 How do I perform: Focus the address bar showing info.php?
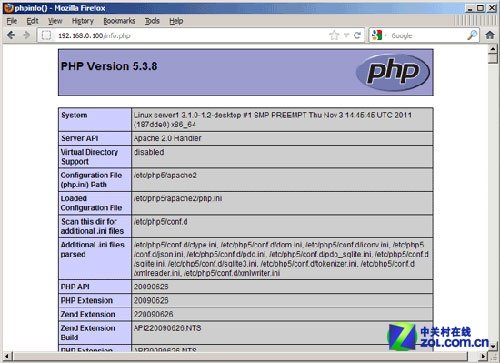coord(190,35)
